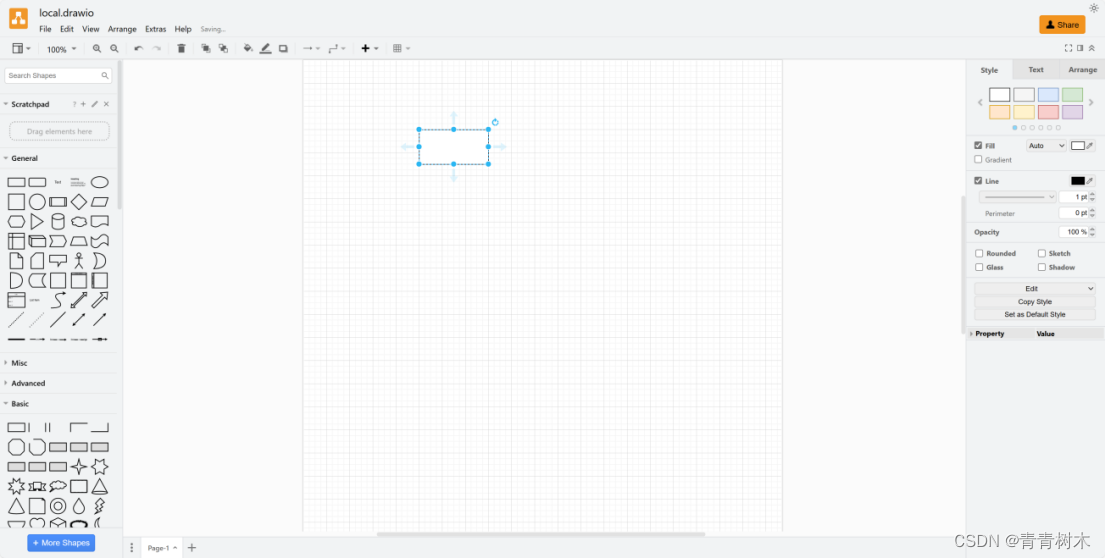Viewport: 1106px width, 559px height.
Task: Open the table insert dropdown
Action: point(401,49)
